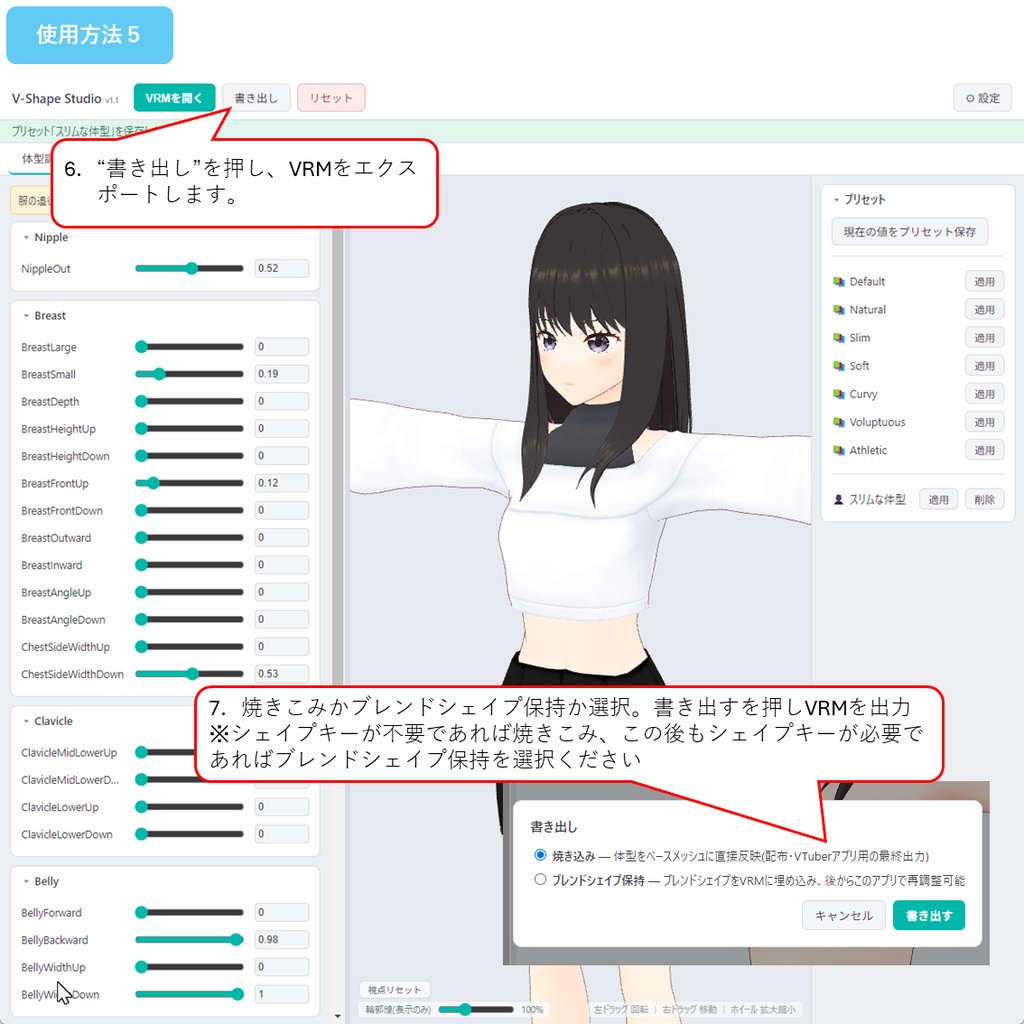Open the VRMを開く button
Viewport: 1024px width, 1024px height.
[x=174, y=98]
